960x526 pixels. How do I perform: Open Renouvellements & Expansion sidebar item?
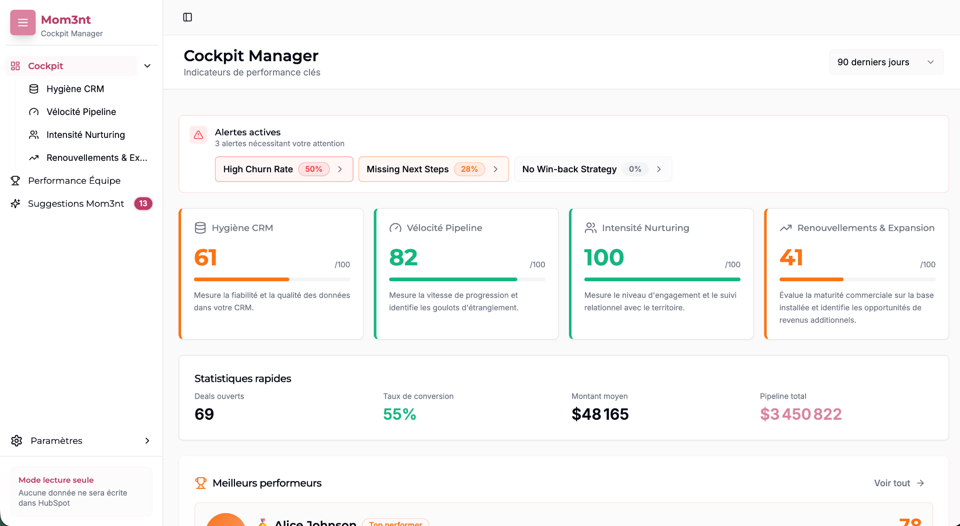pos(96,158)
